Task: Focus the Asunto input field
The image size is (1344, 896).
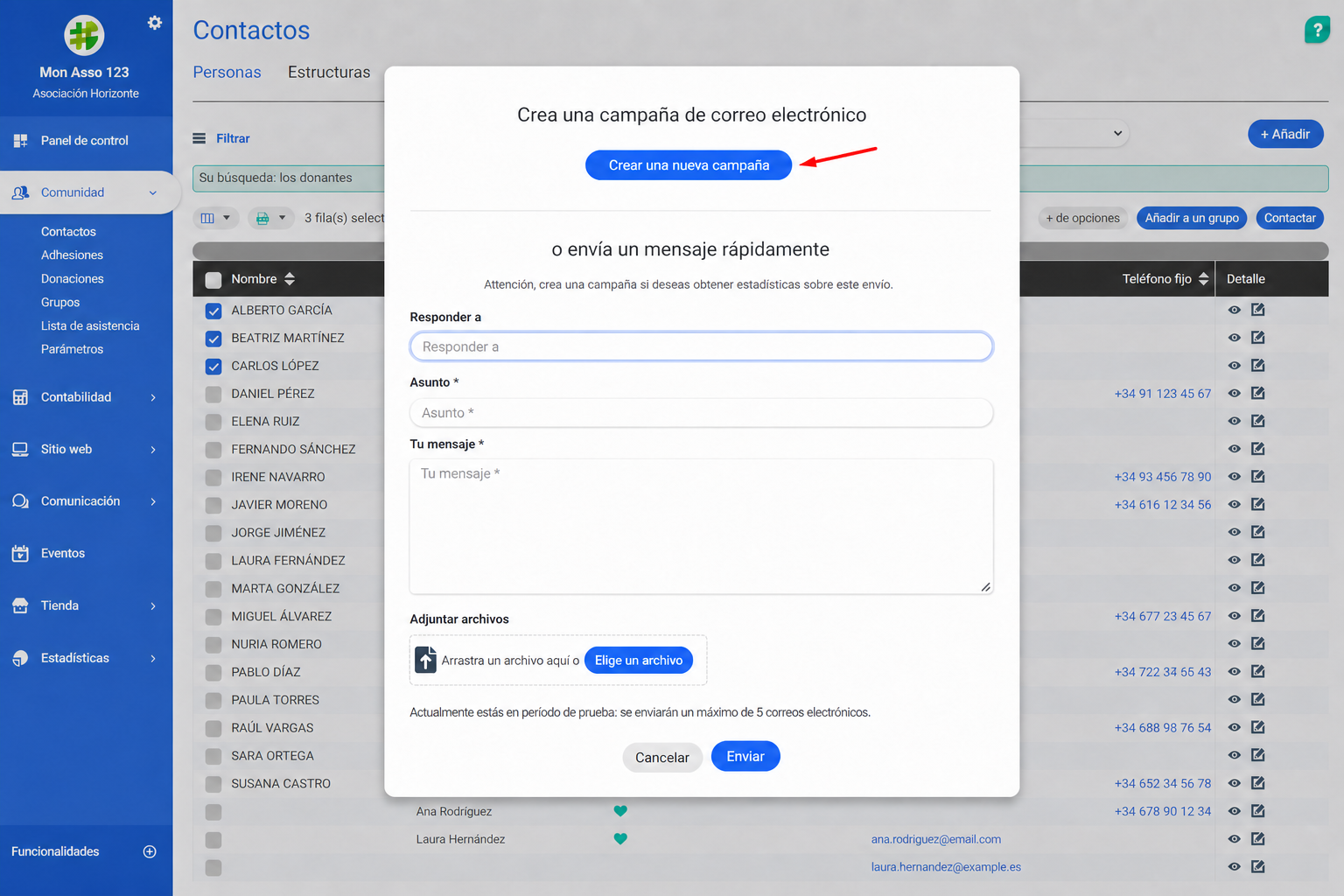Action: (701, 413)
